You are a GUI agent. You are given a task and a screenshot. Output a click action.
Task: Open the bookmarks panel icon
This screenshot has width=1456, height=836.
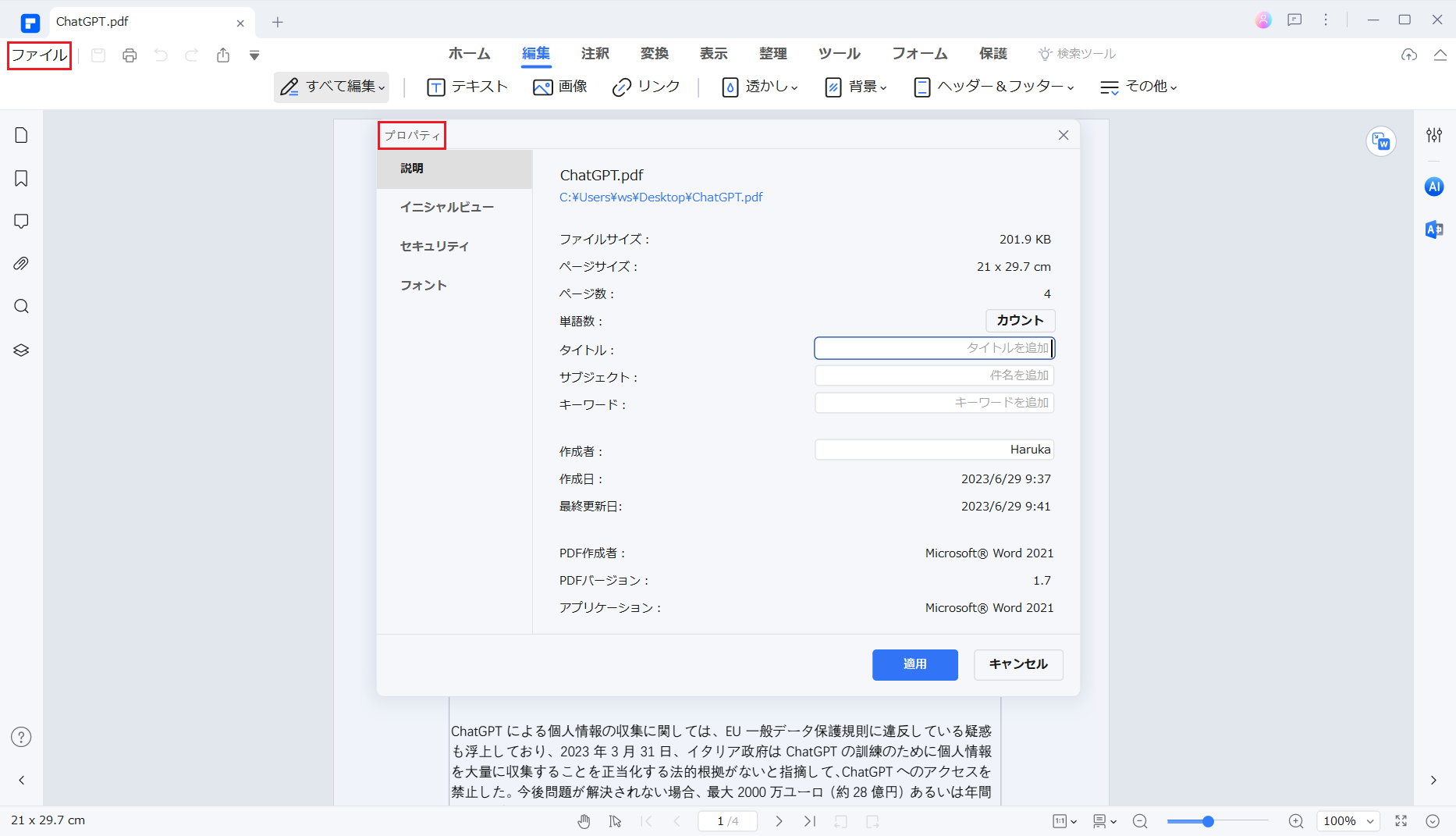pyautogui.click(x=21, y=179)
